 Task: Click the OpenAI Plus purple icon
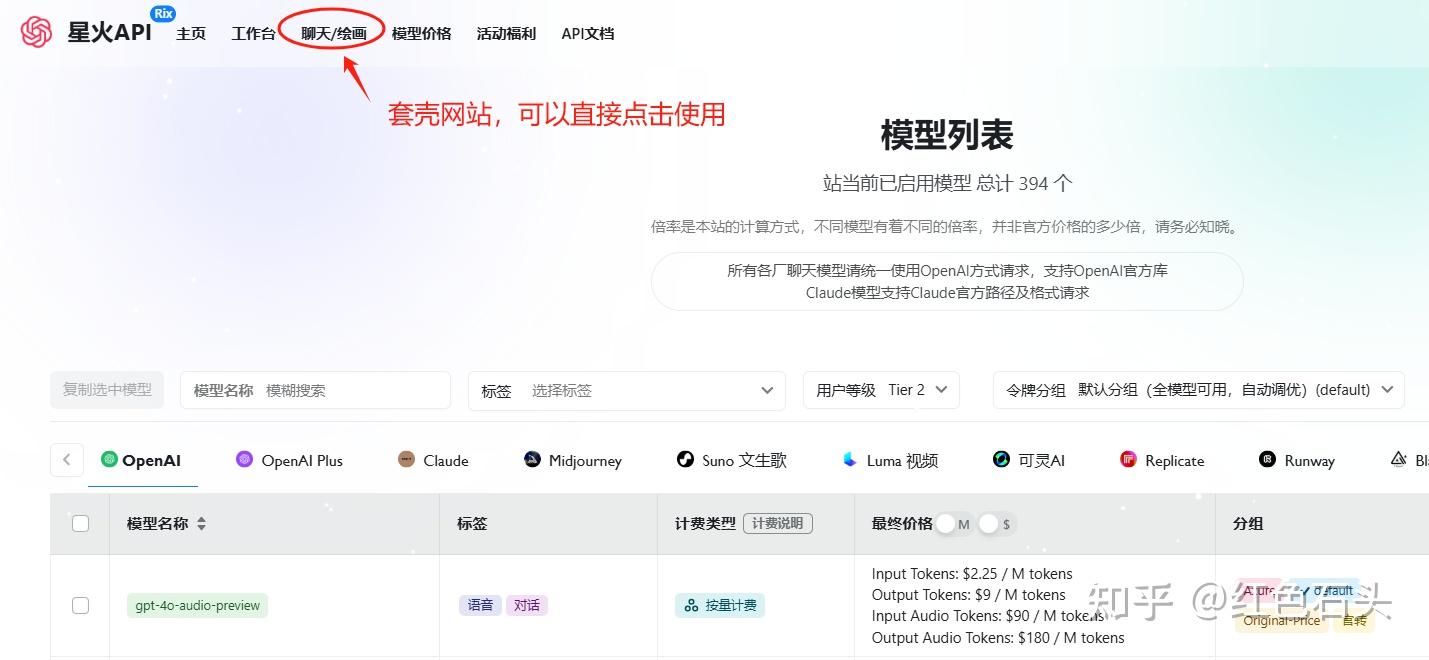point(244,460)
